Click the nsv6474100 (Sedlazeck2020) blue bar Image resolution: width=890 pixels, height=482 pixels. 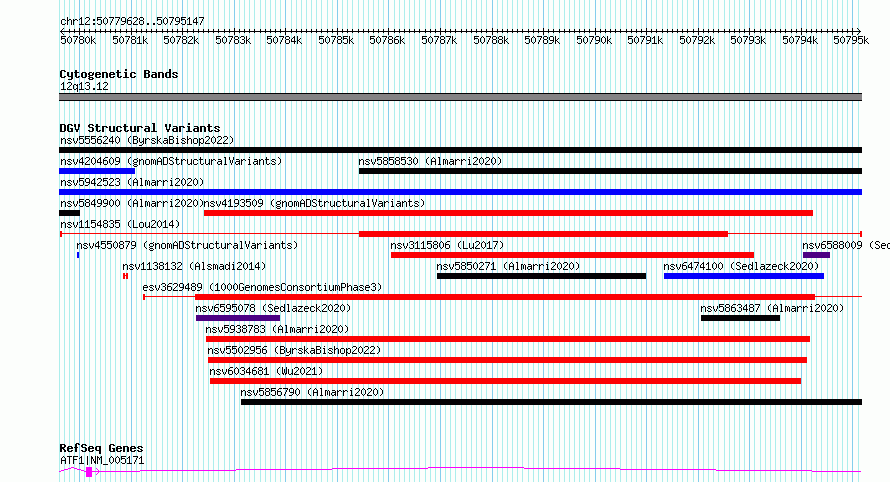pos(744,276)
